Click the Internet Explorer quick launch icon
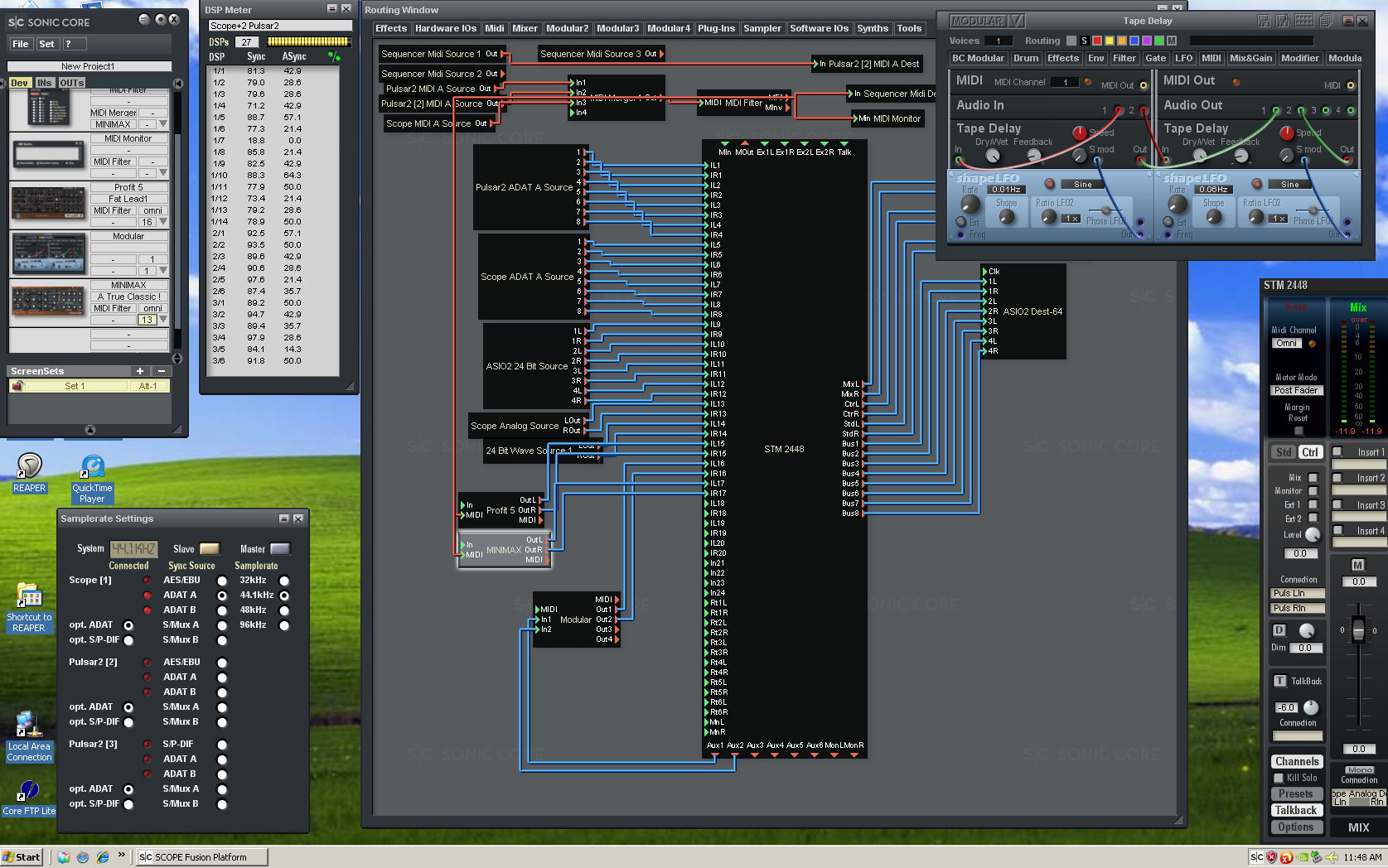The width and height of the screenshot is (1388, 868). click(103, 857)
